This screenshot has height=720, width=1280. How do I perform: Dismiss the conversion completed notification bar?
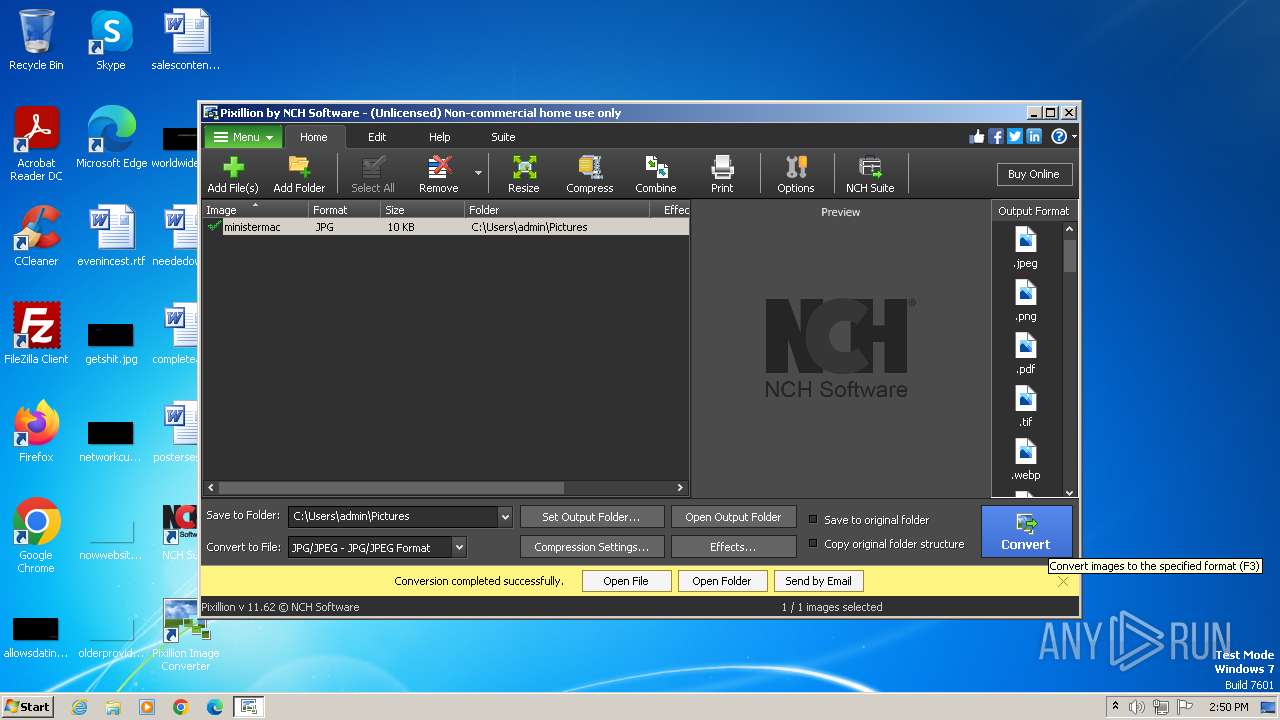1063,582
